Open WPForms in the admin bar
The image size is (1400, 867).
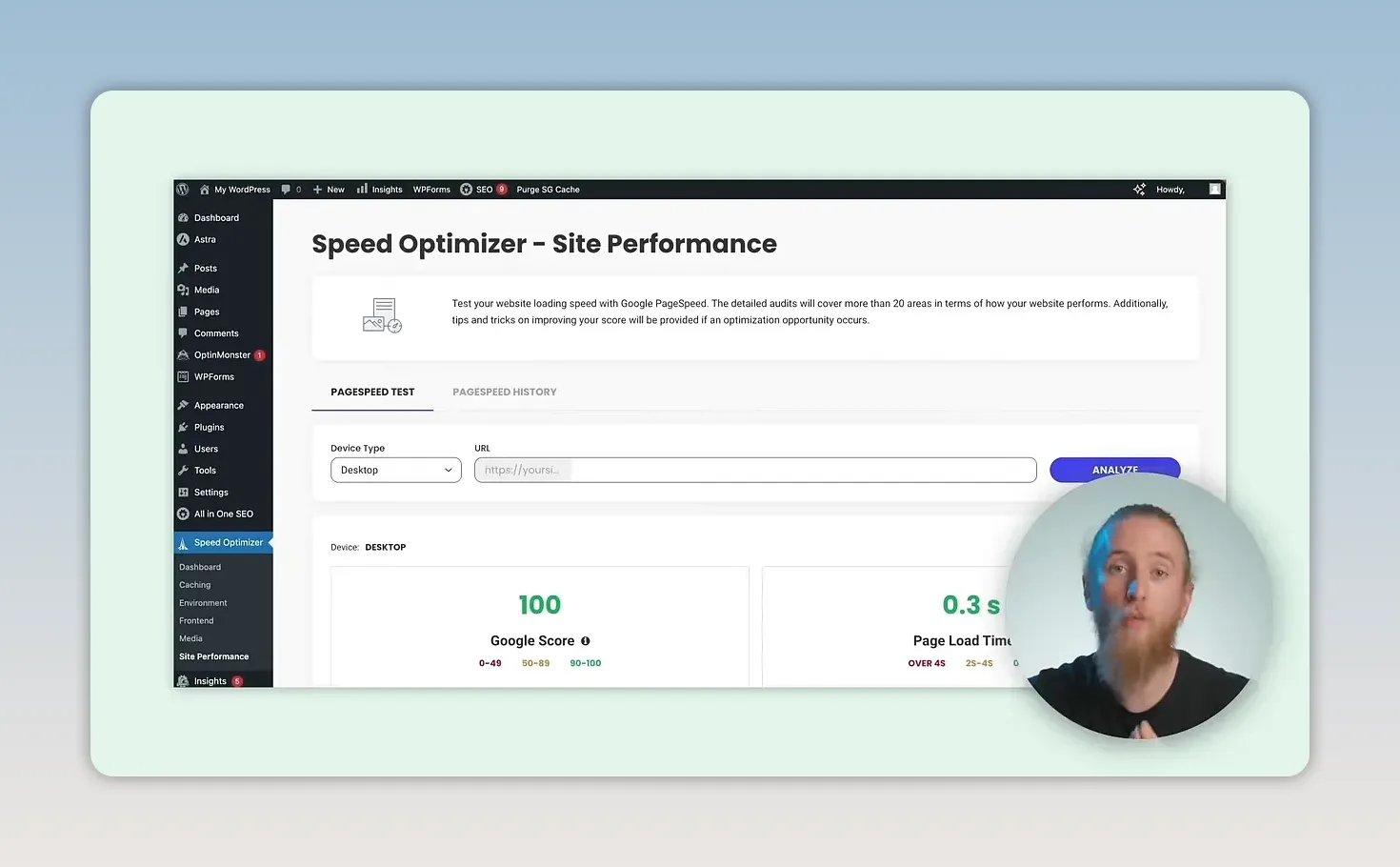tap(431, 190)
